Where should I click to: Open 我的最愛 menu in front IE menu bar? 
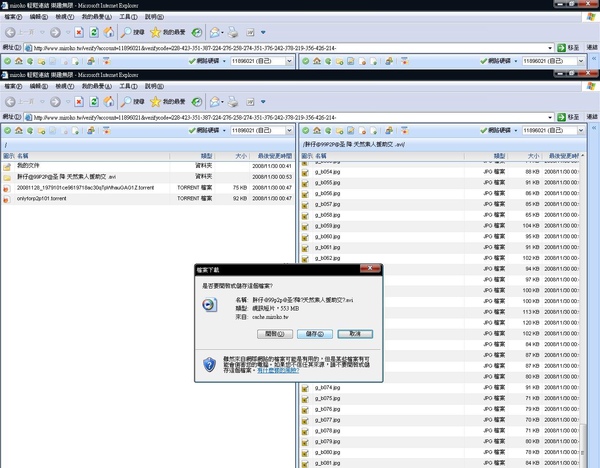(96, 86)
